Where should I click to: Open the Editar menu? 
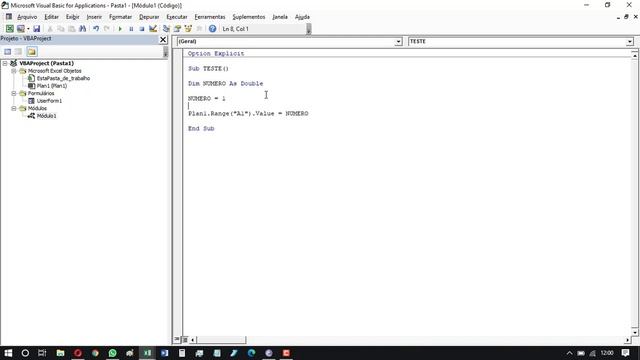(x=51, y=17)
